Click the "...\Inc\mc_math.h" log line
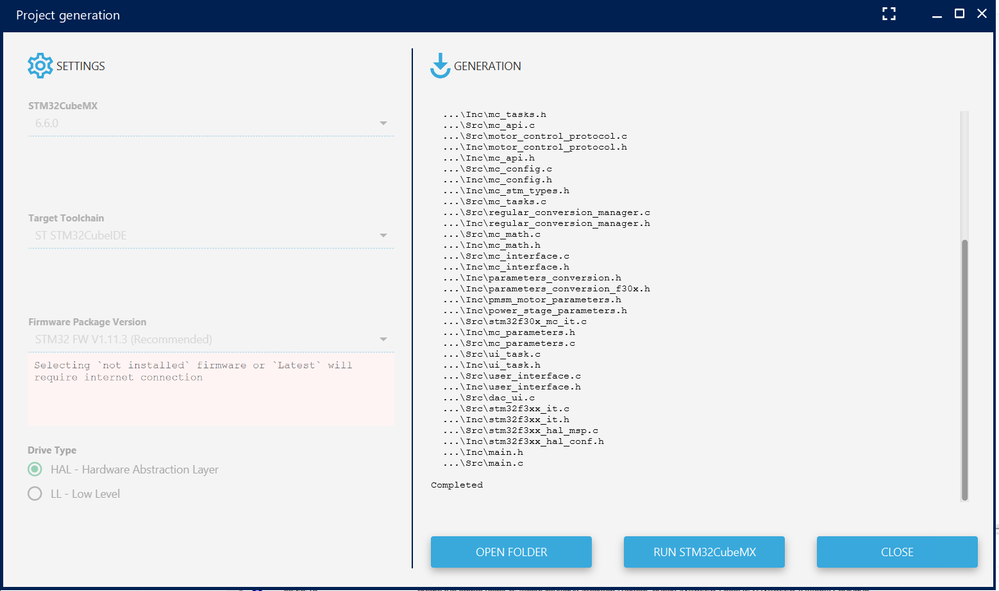The width and height of the screenshot is (999, 591). pyautogui.click(x=492, y=245)
